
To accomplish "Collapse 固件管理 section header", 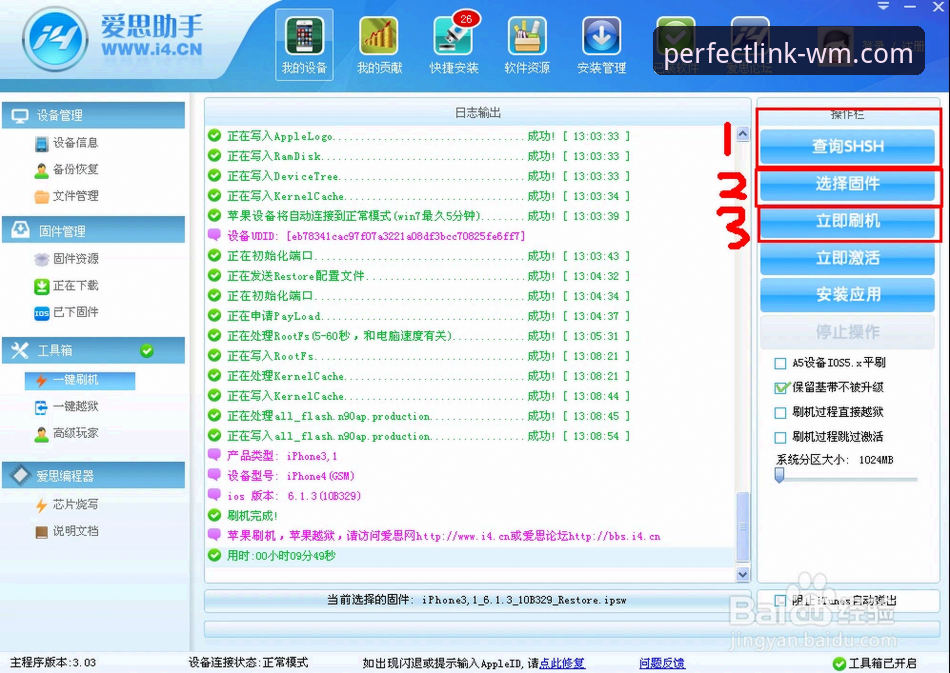I will point(93,230).
